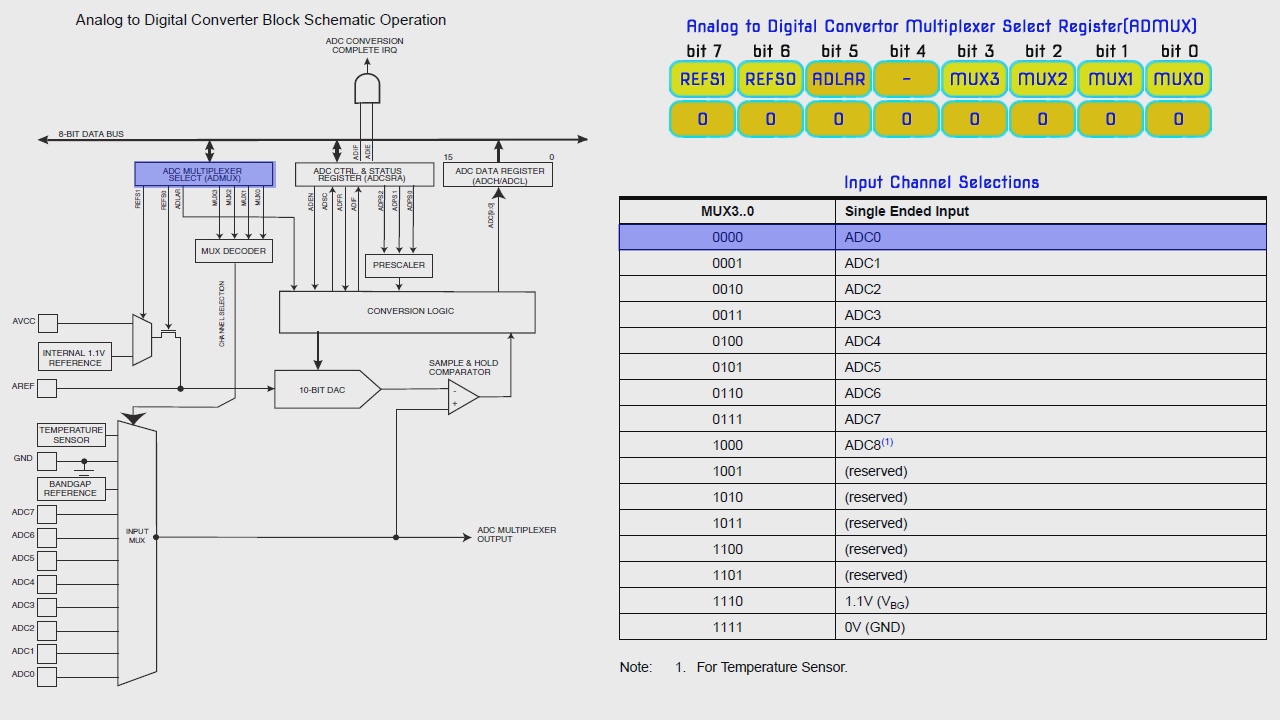Click the MUX0 register bit
The height and width of the screenshot is (720, 1280).
click(1178, 79)
